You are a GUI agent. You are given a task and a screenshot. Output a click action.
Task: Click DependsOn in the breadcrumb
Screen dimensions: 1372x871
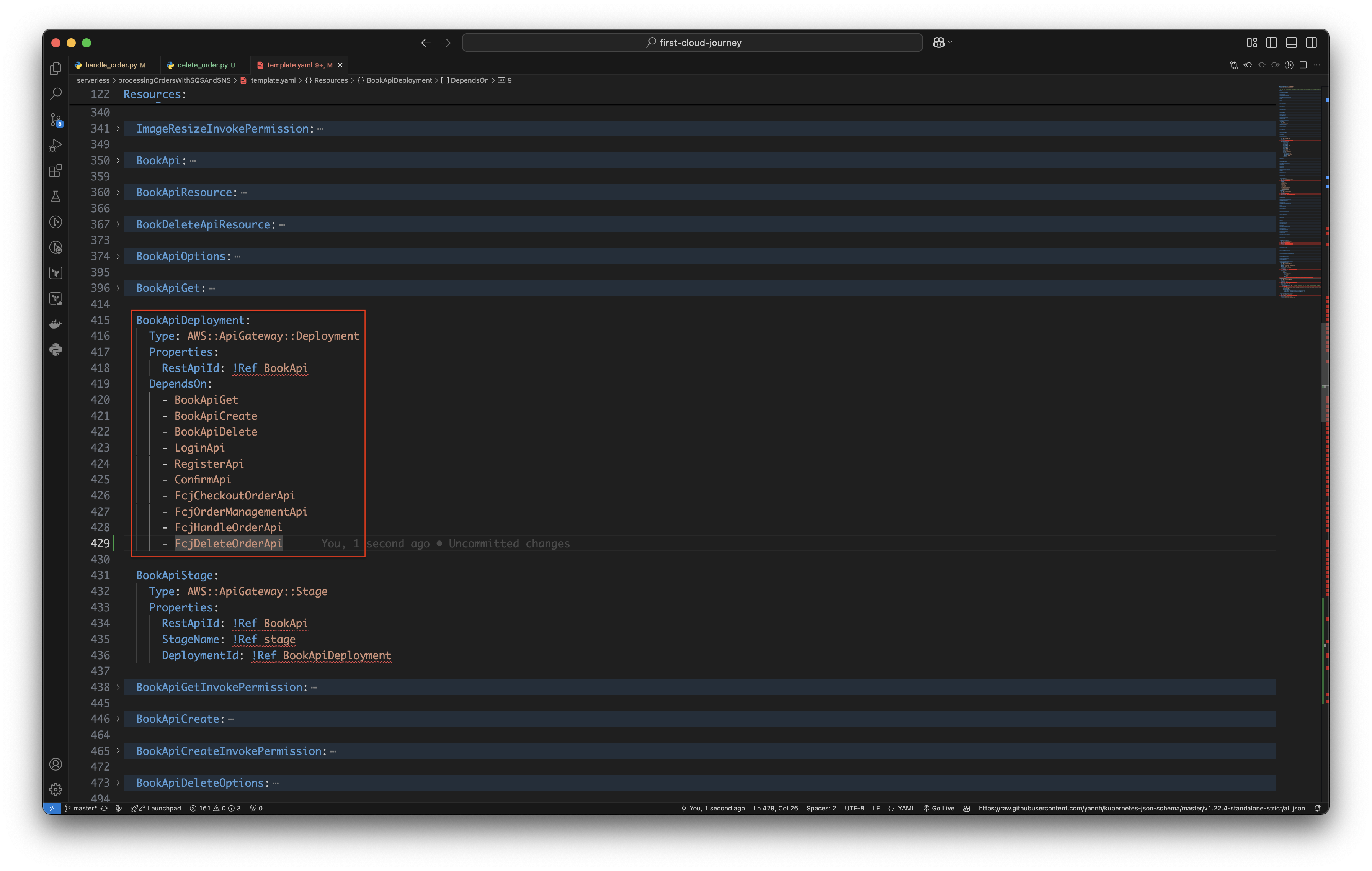[x=469, y=80]
